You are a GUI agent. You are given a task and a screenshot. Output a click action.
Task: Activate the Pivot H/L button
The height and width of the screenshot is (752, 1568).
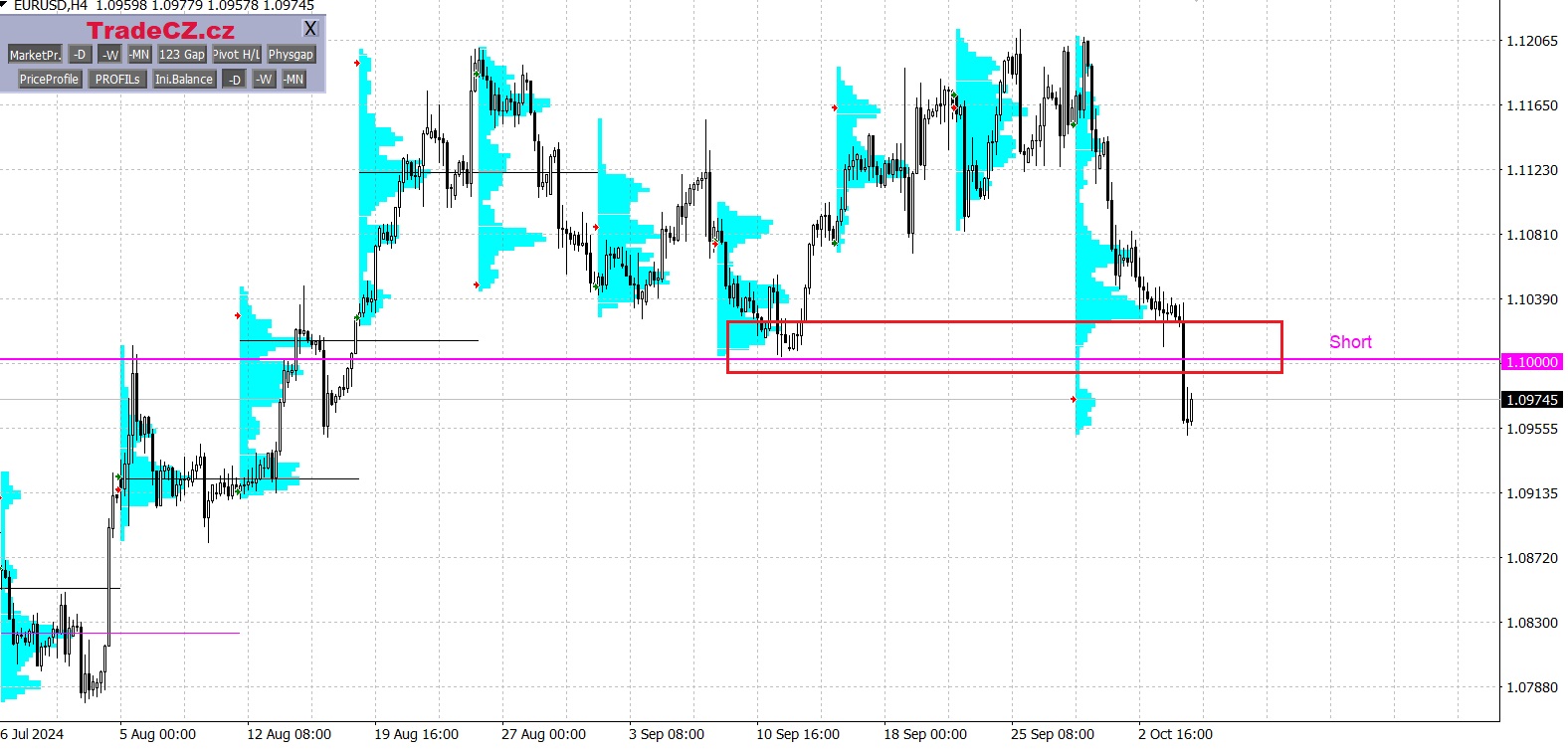click(237, 55)
